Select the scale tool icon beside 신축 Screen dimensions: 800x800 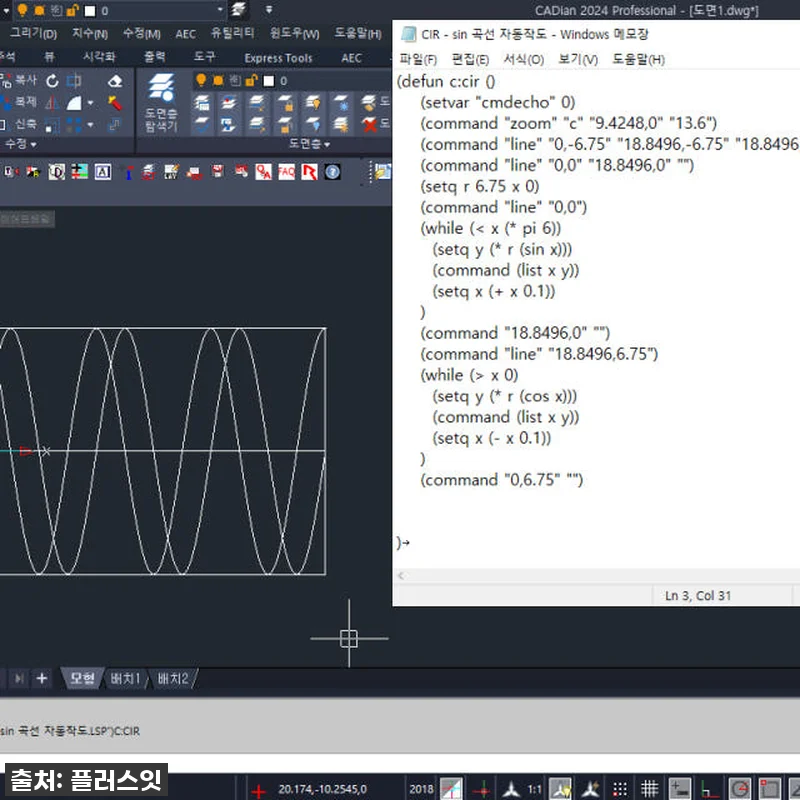click(x=52, y=124)
